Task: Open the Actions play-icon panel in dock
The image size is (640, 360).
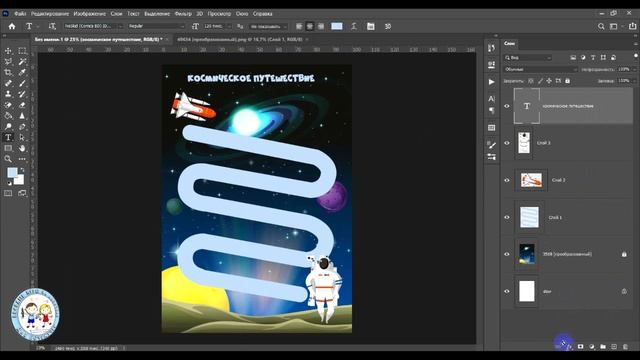Action: click(x=491, y=82)
